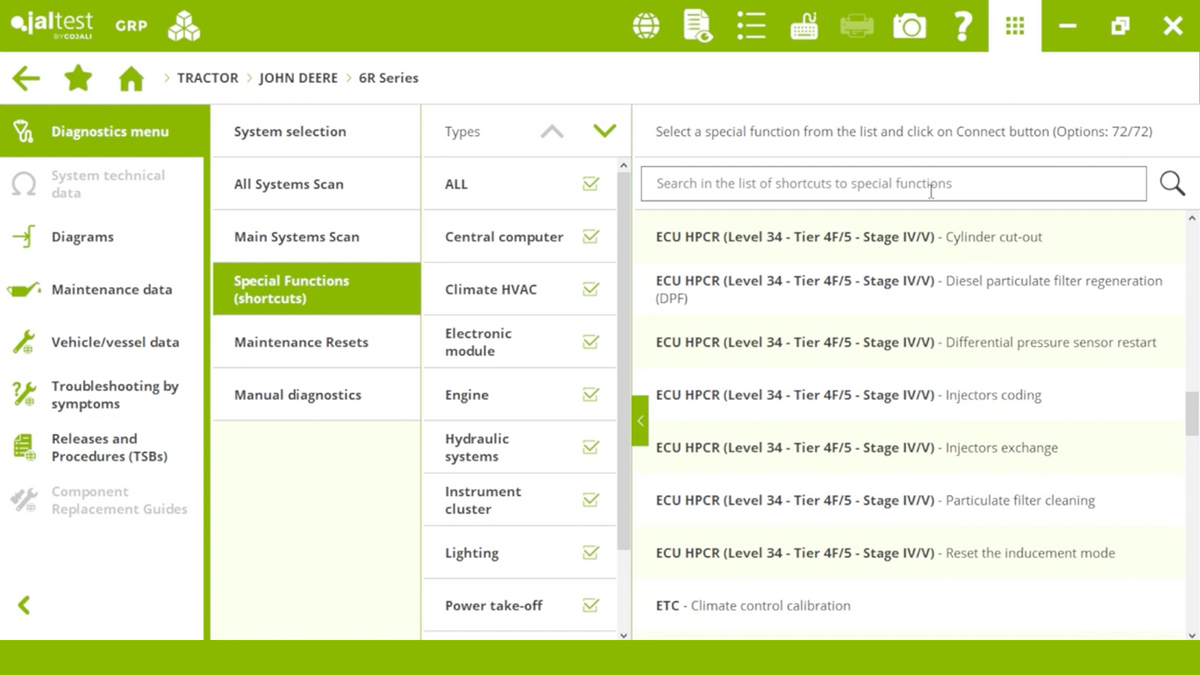This screenshot has width=1200, height=675.
Task: Go to home via house icon
Action: (x=131, y=78)
